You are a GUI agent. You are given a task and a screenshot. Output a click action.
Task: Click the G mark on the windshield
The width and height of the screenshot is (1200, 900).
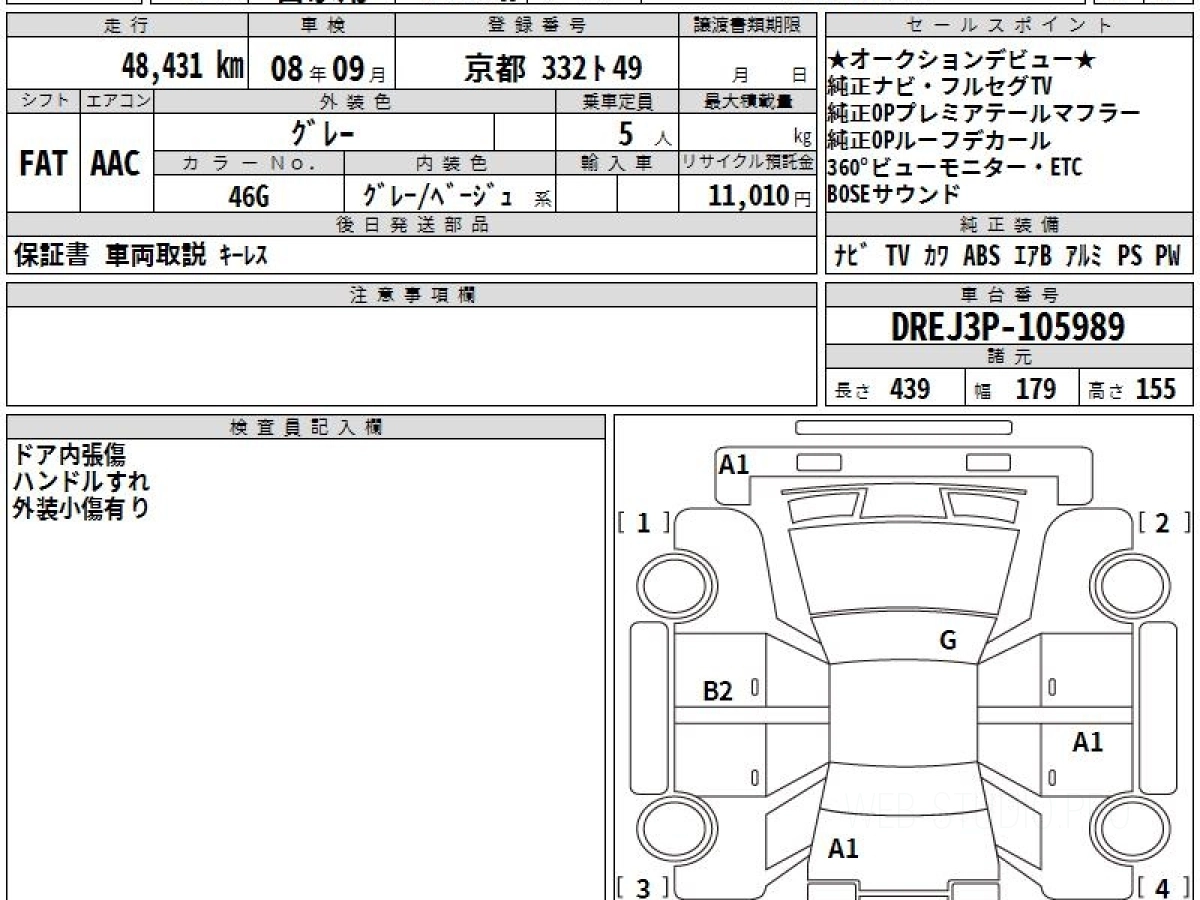[x=948, y=641]
